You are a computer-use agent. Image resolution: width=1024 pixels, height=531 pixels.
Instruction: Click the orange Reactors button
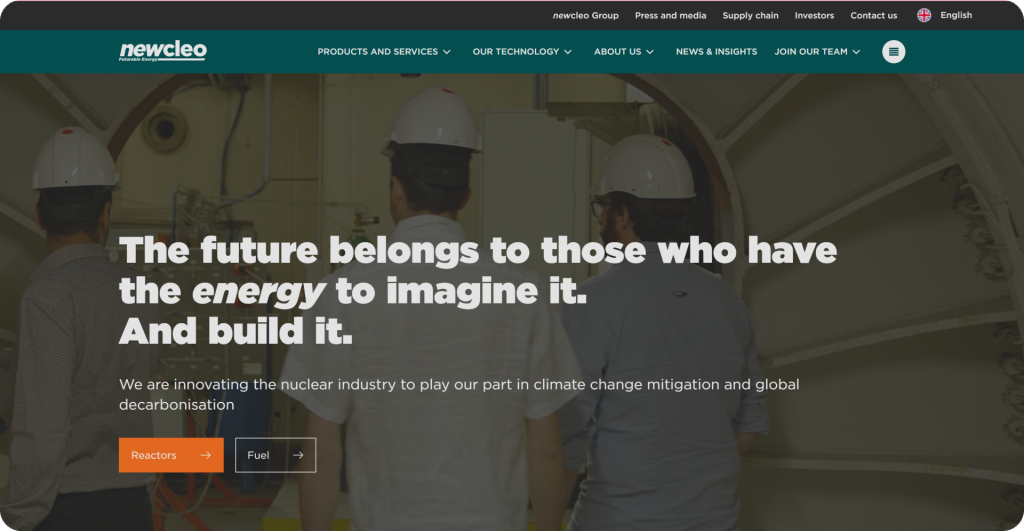[x=171, y=455]
